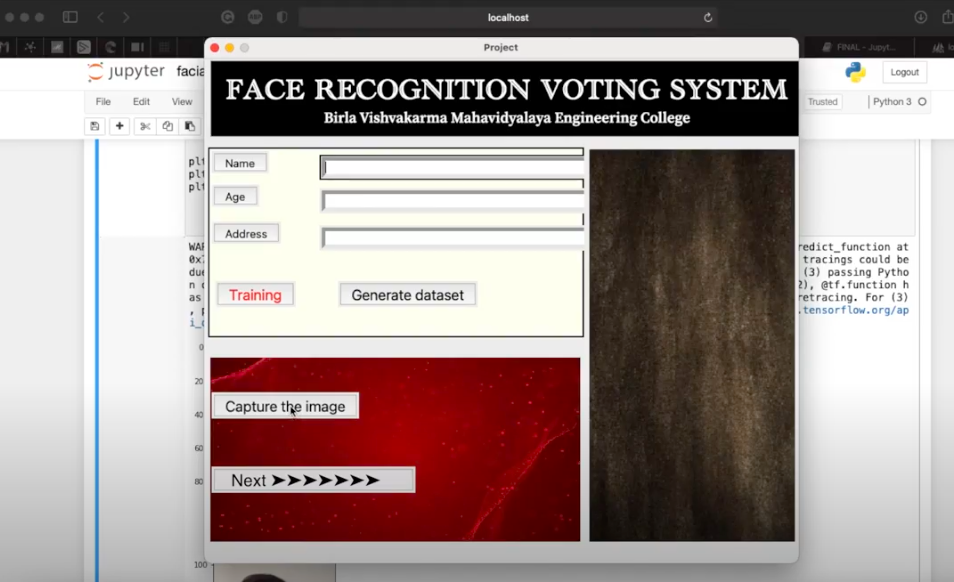This screenshot has width=954, height=582.
Task: Click the Age input field
Action: tap(453, 201)
